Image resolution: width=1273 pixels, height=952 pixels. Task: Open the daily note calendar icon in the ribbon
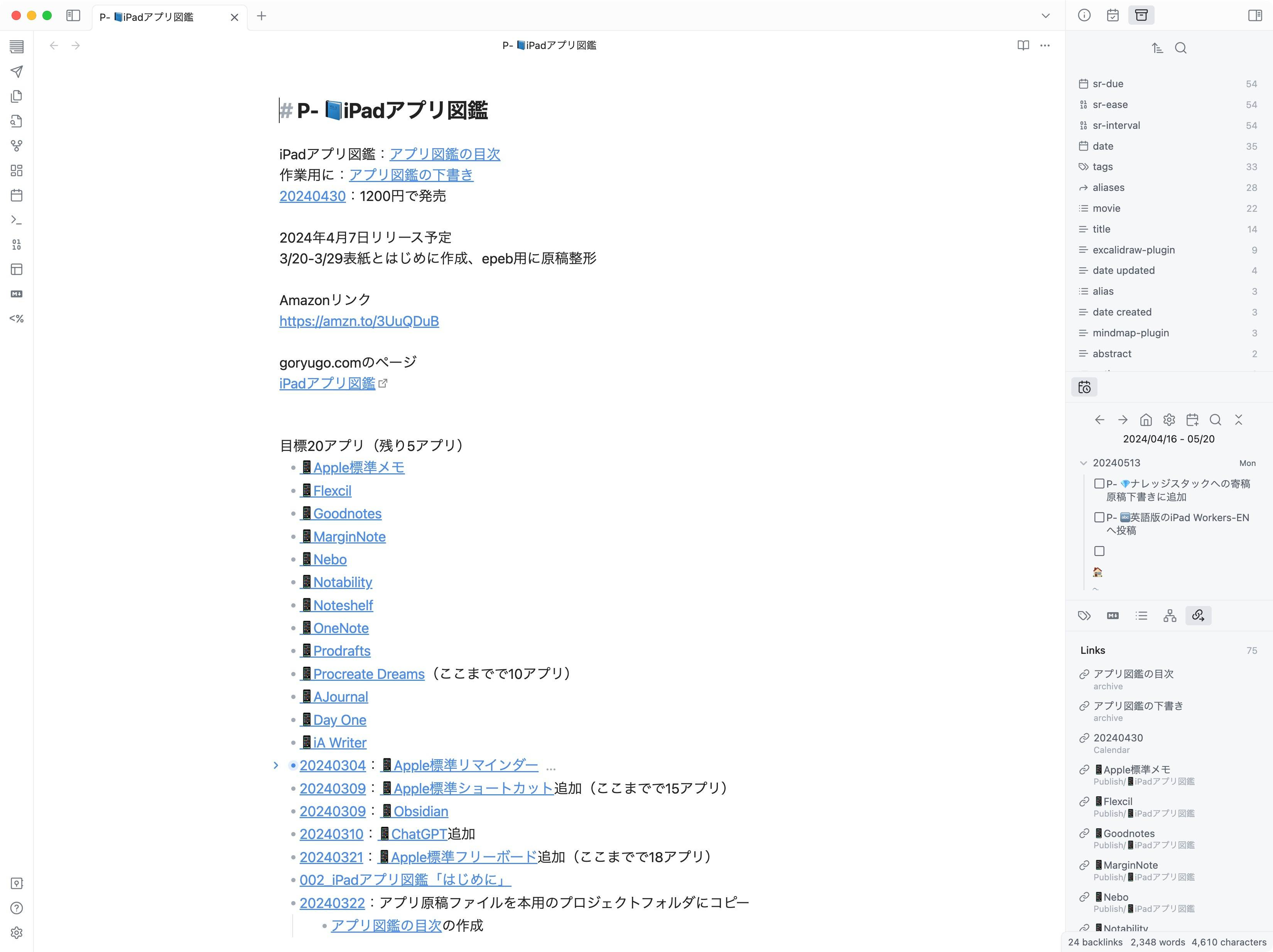(17, 195)
